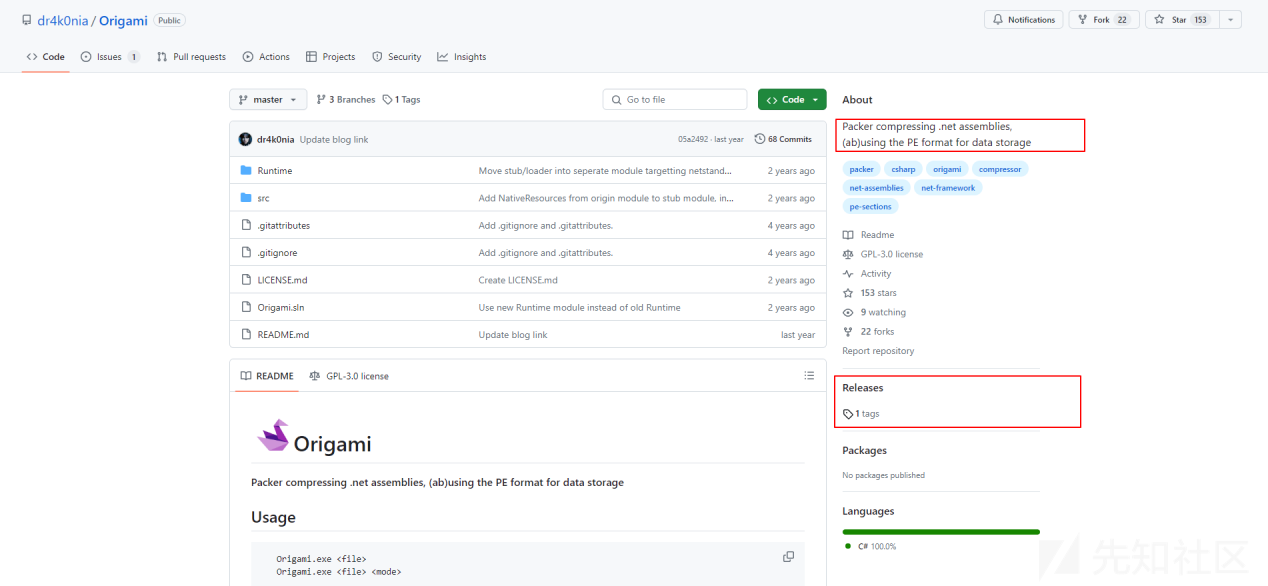Open the src folder
1268x586 pixels.
(x=263, y=198)
